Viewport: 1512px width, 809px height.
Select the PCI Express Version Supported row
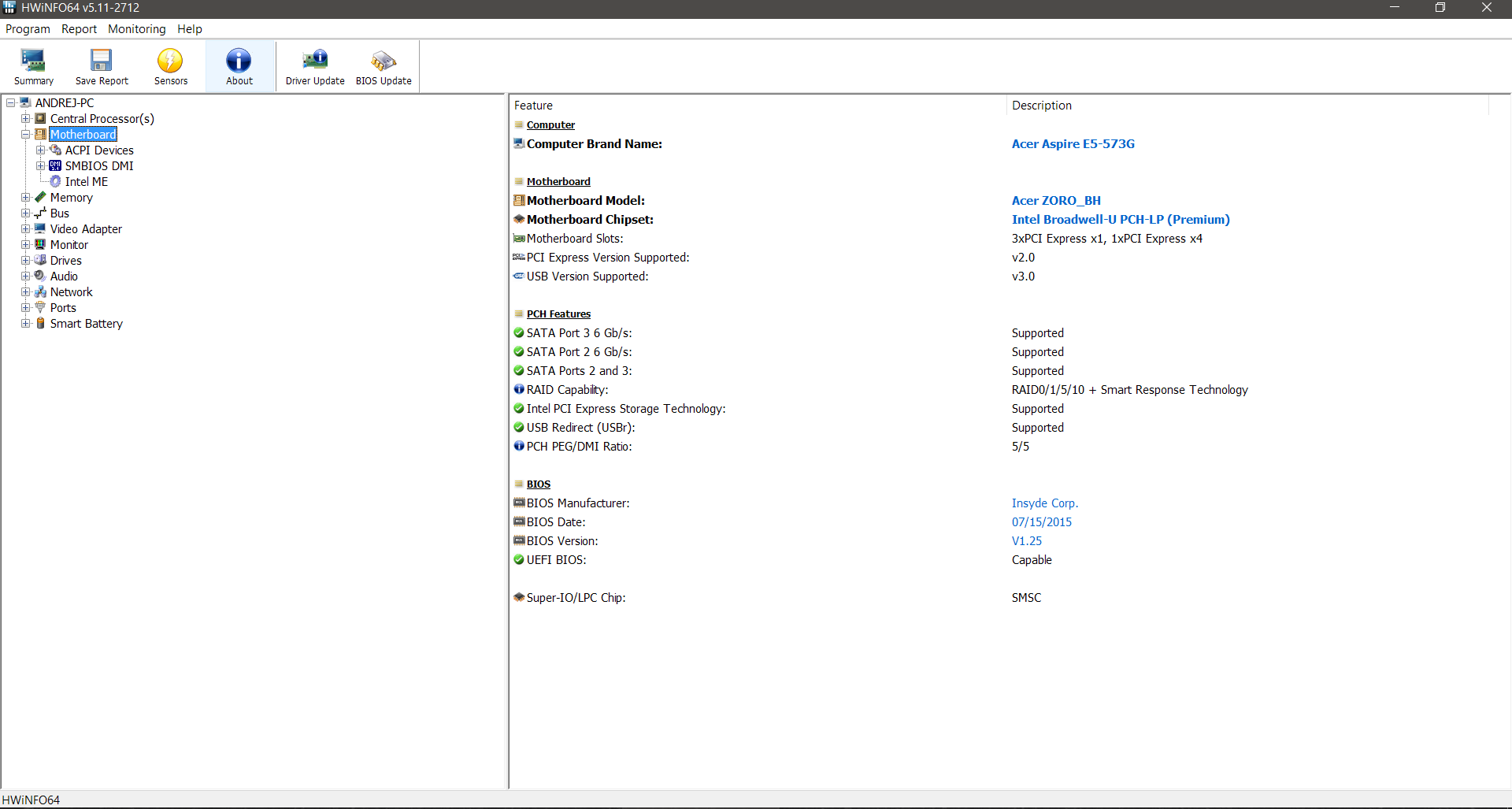coord(1000,257)
